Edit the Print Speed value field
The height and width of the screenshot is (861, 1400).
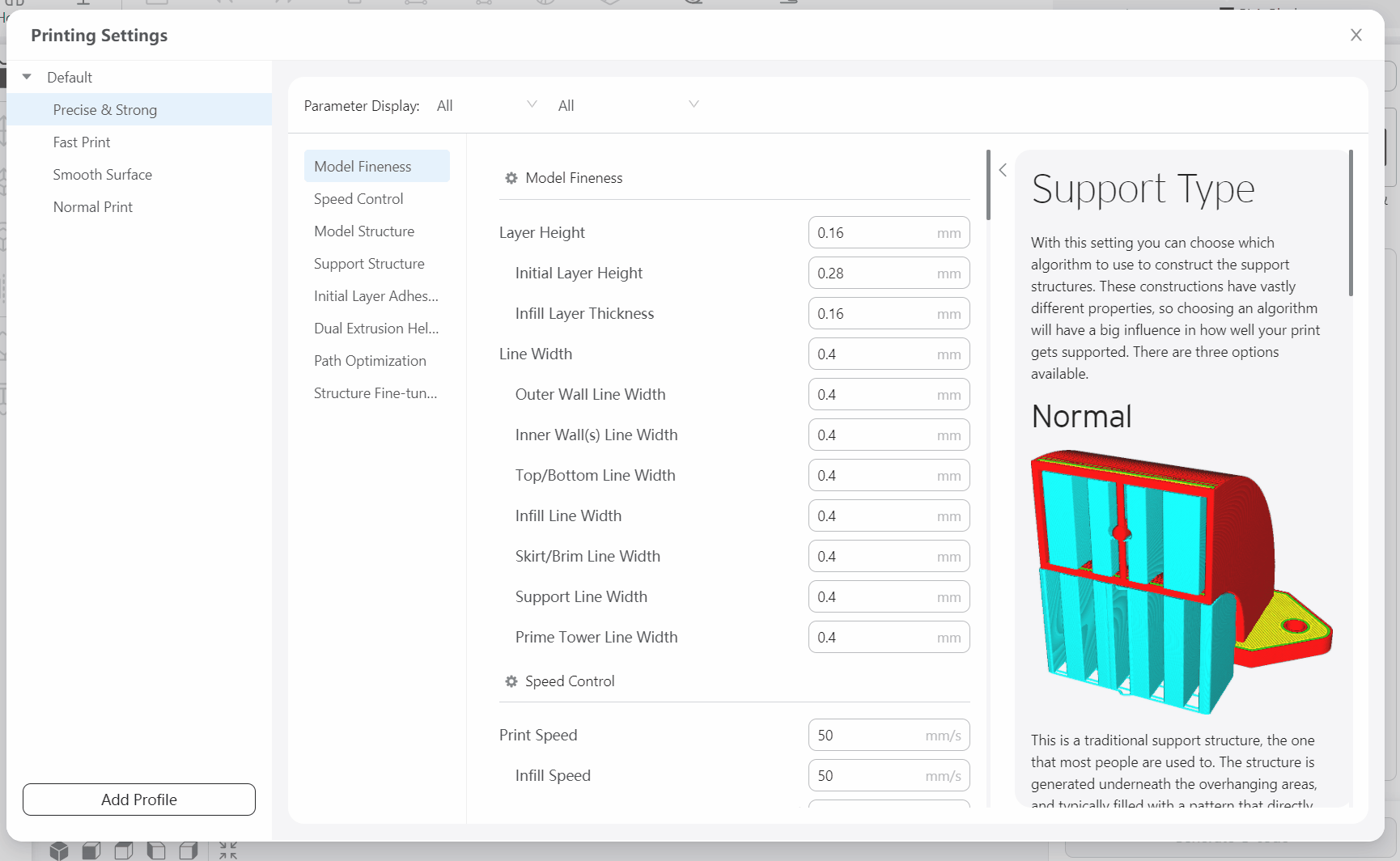(x=889, y=735)
